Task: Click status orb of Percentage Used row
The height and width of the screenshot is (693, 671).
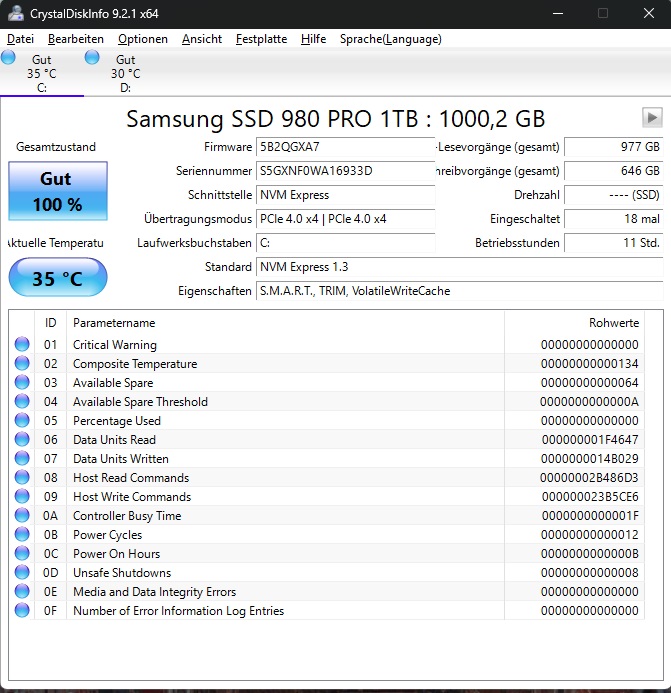Action: [x=22, y=420]
